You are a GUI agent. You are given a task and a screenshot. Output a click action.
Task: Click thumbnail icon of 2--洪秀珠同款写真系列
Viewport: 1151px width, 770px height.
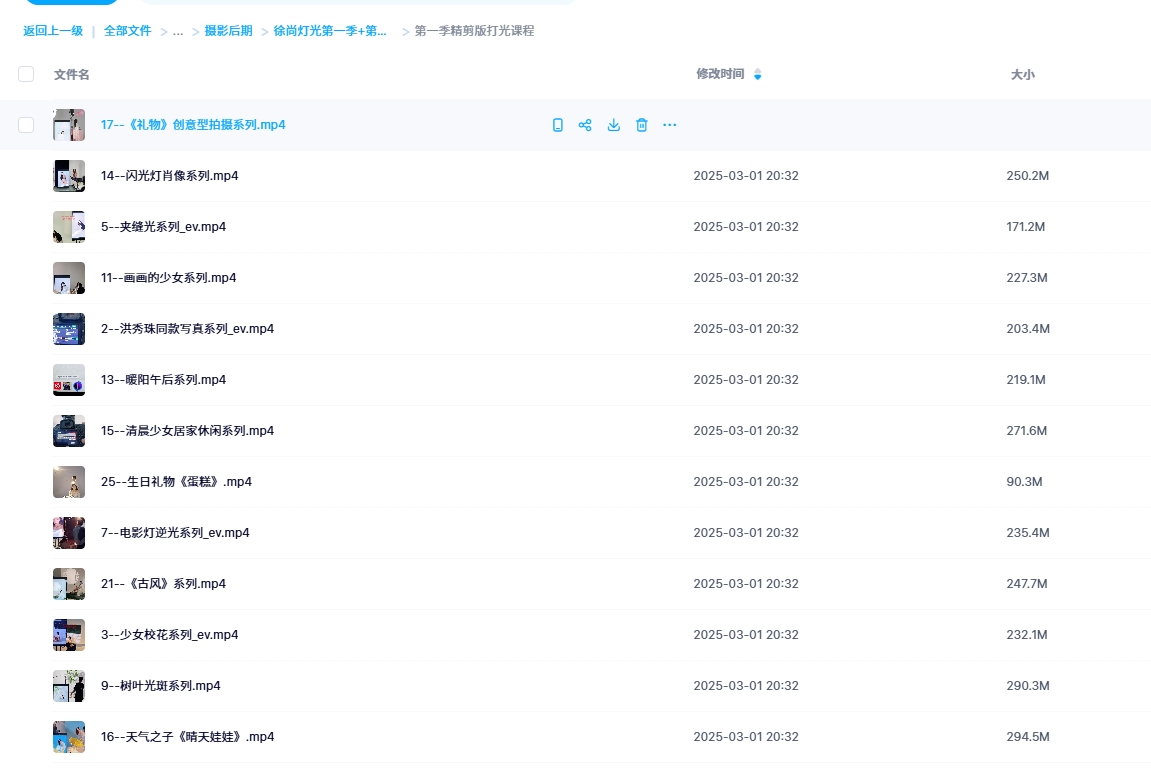[69, 329]
